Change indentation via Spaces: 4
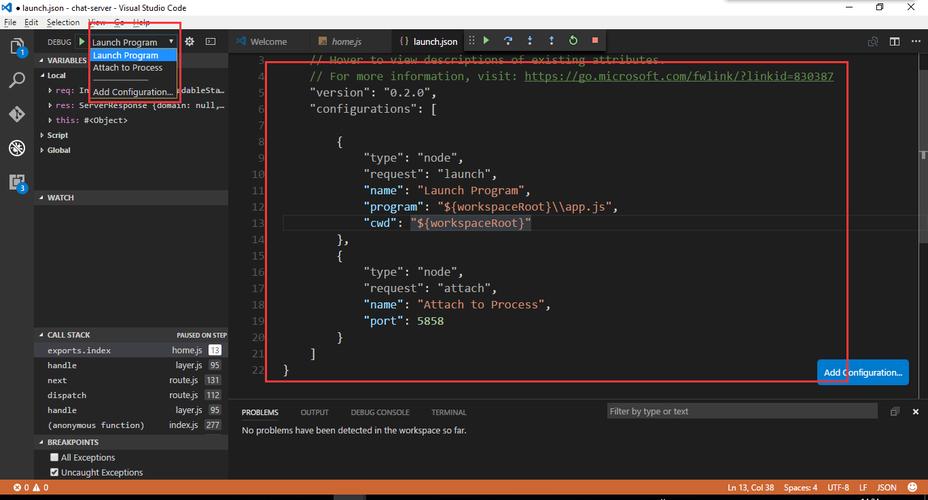The height and width of the screenshot is (500, 928). [800, 488]
